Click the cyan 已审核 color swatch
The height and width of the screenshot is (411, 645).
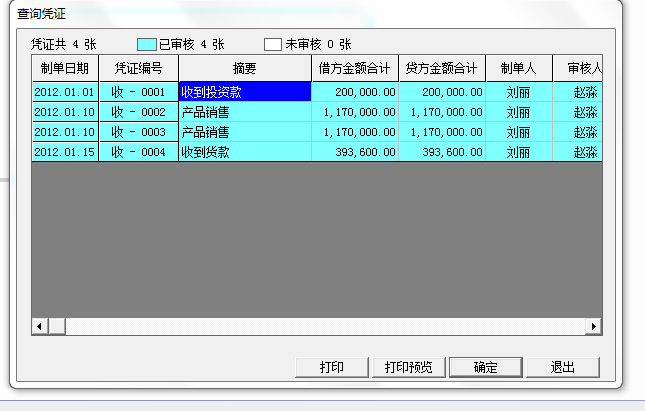pyautogui.click(x=146, y=44)
